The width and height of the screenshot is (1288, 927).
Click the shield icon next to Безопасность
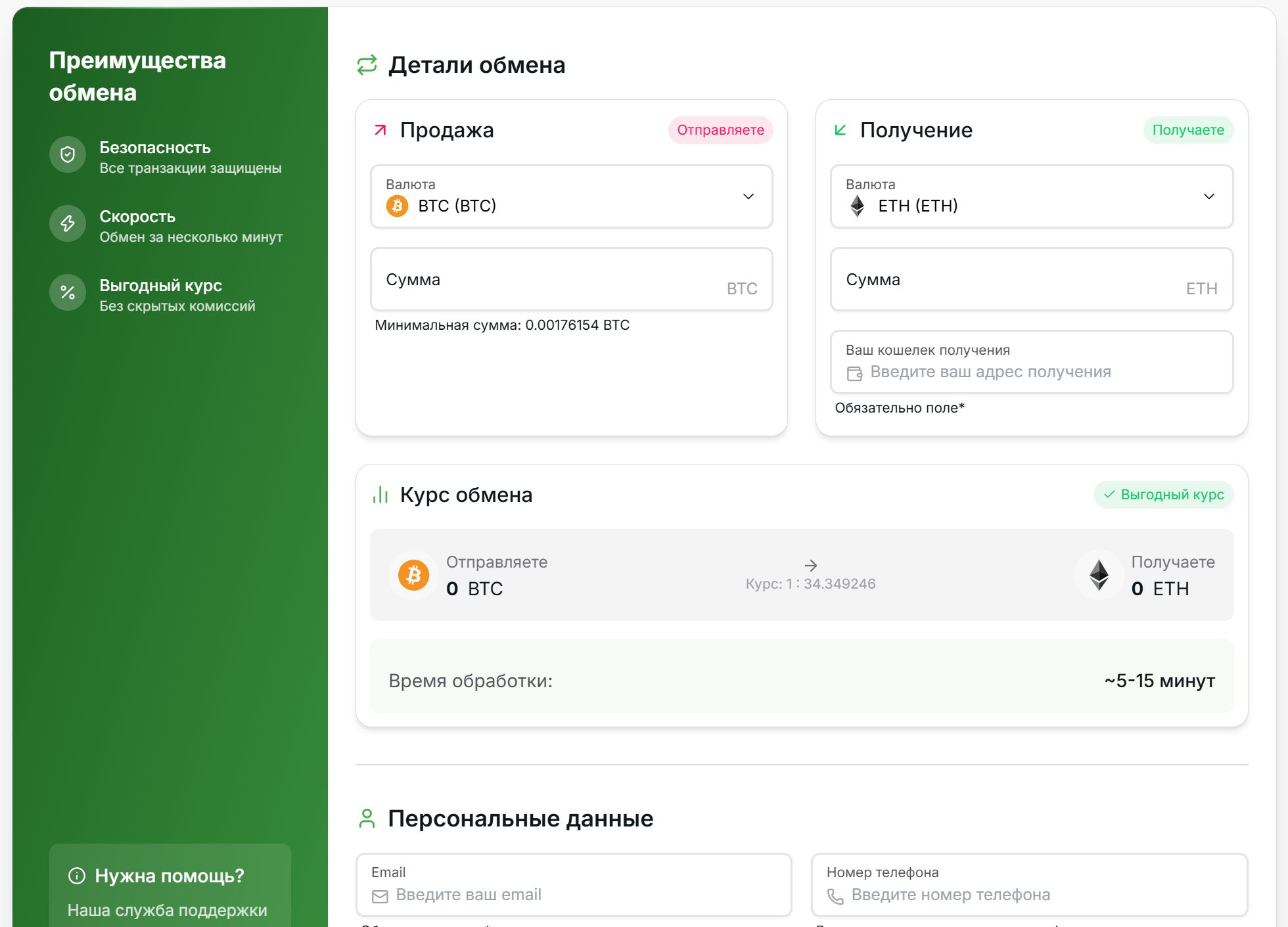click(x=68, y=154)
